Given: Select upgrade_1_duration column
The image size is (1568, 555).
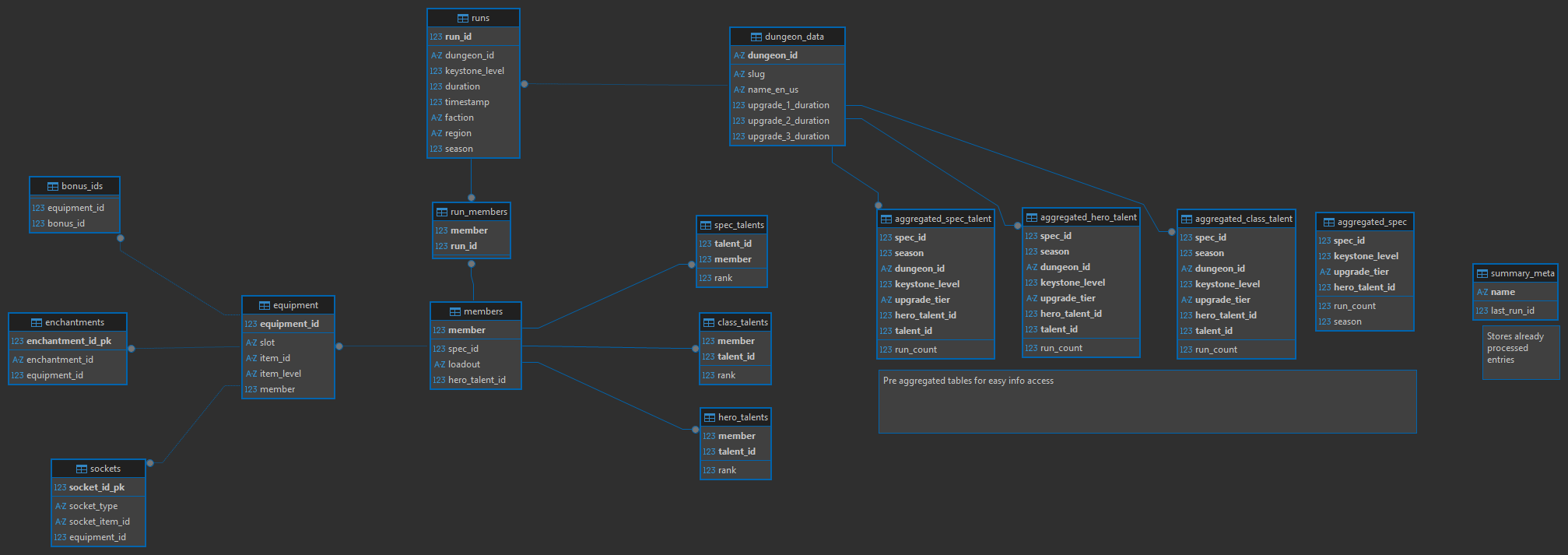Looking at the screenshot, I should click(x=788, y=105).
